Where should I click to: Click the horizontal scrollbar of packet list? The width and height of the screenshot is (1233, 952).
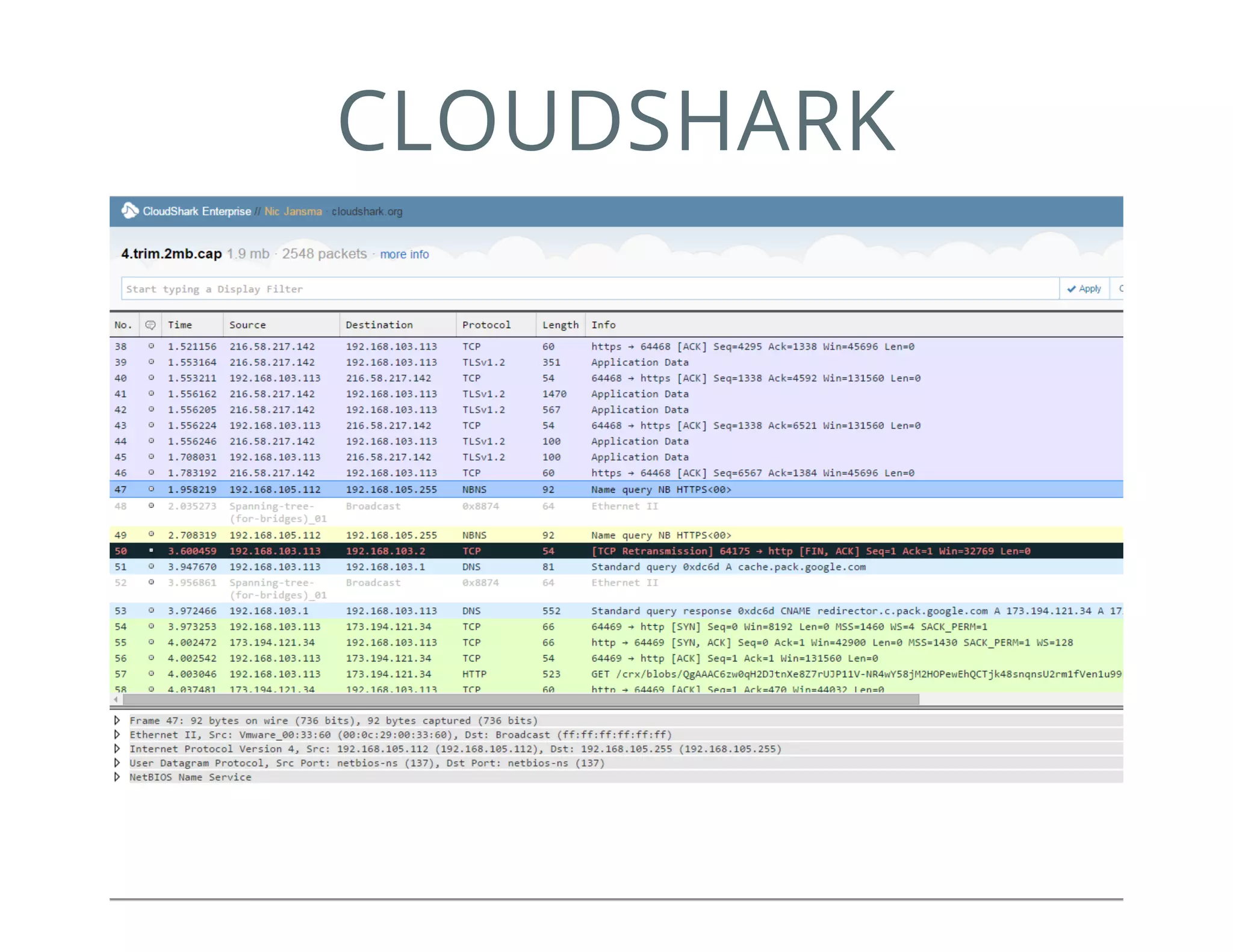coord(520,699)
